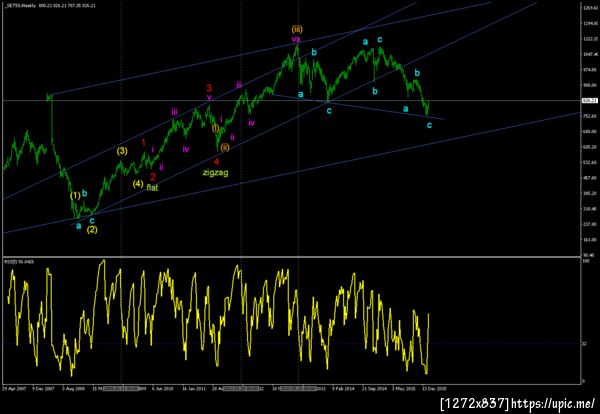
Task: Click the "3 May 2015" date label
Action: pos(404,388)
